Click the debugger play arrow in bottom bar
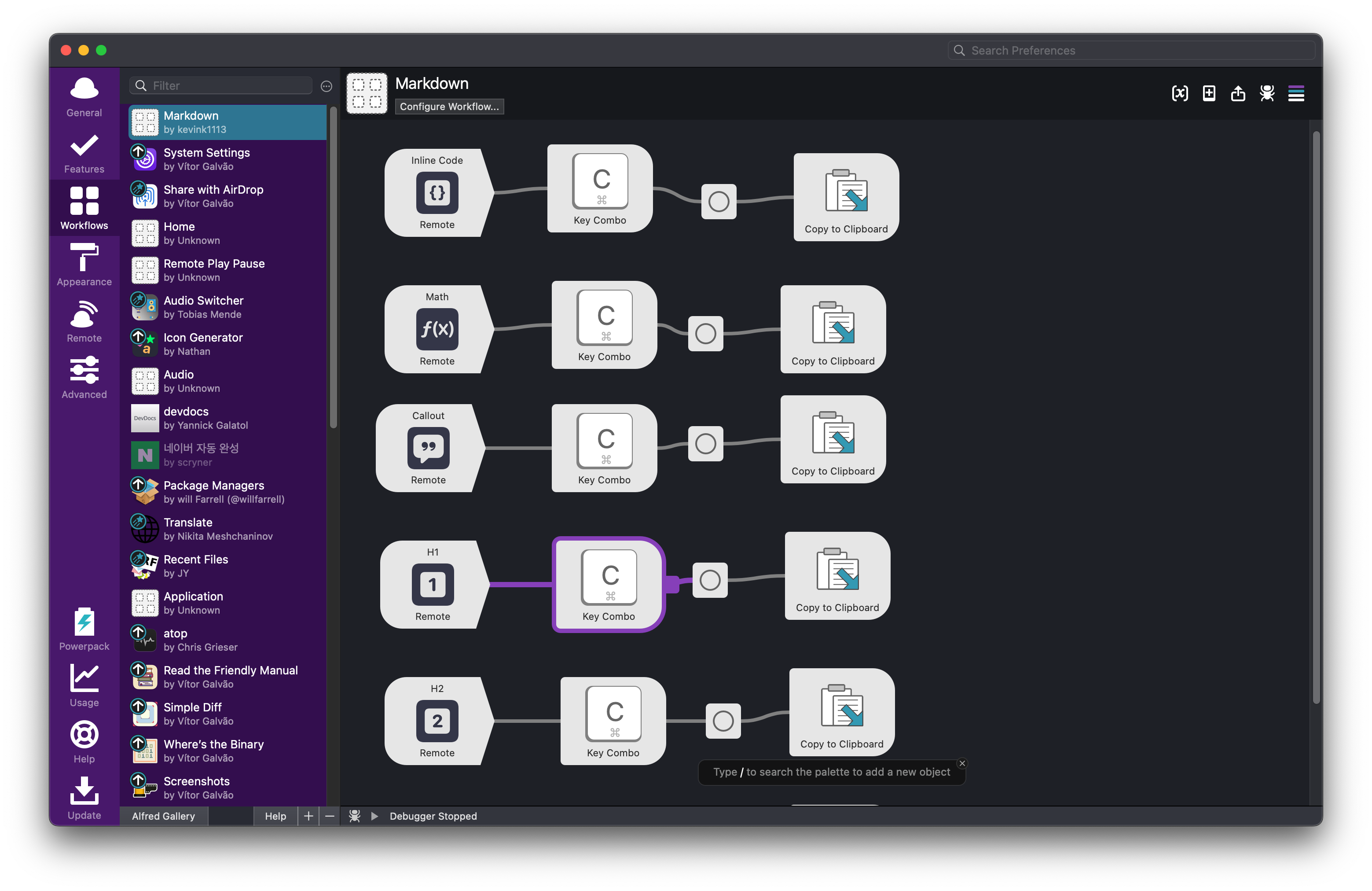Image resolution: width=1372 pixels, height=891 pixels. click(374, 816)
